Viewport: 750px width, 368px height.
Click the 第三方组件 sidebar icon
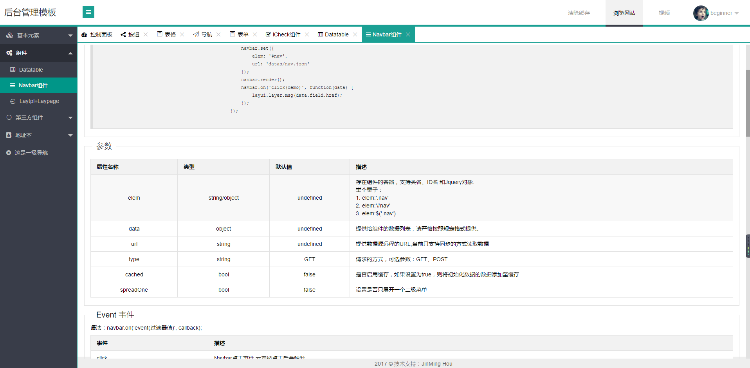pos(9,117)
